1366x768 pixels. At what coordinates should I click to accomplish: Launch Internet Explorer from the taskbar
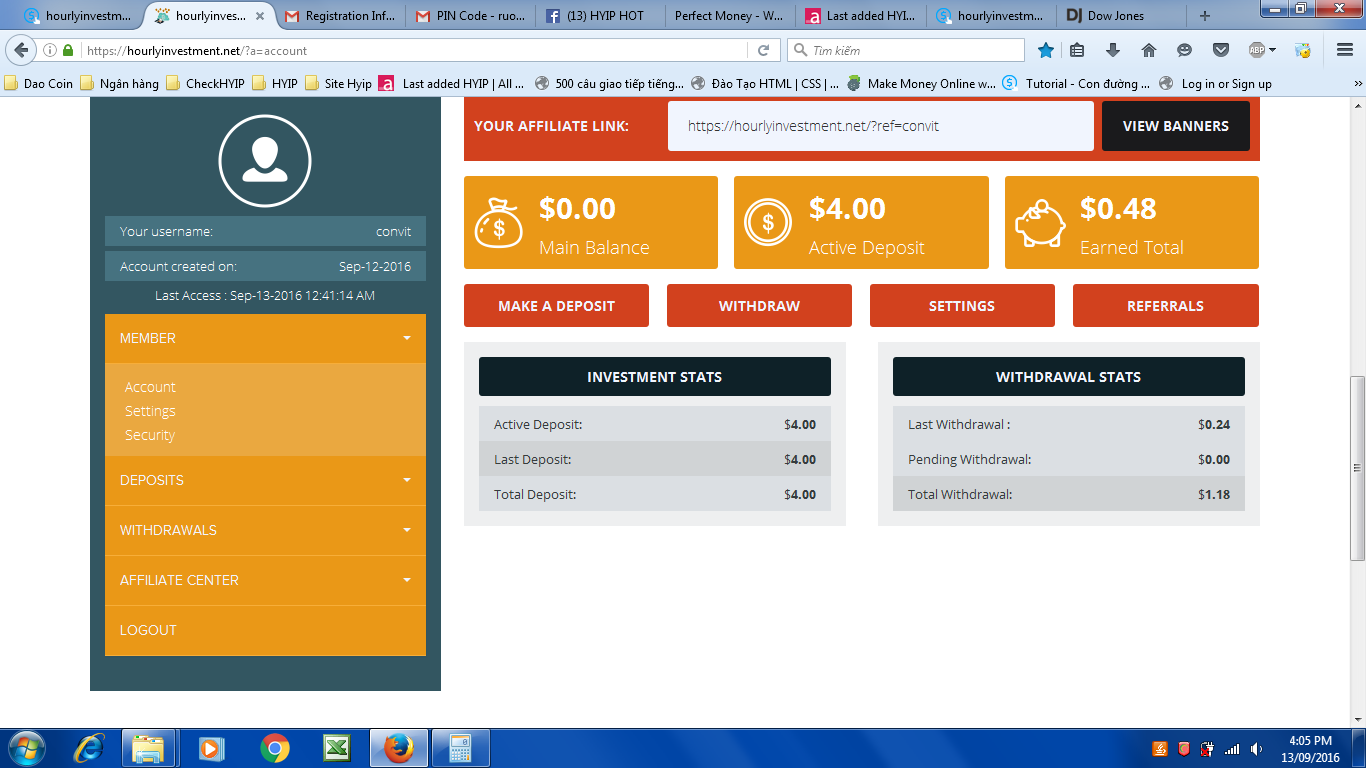click(x=90, y=748)
